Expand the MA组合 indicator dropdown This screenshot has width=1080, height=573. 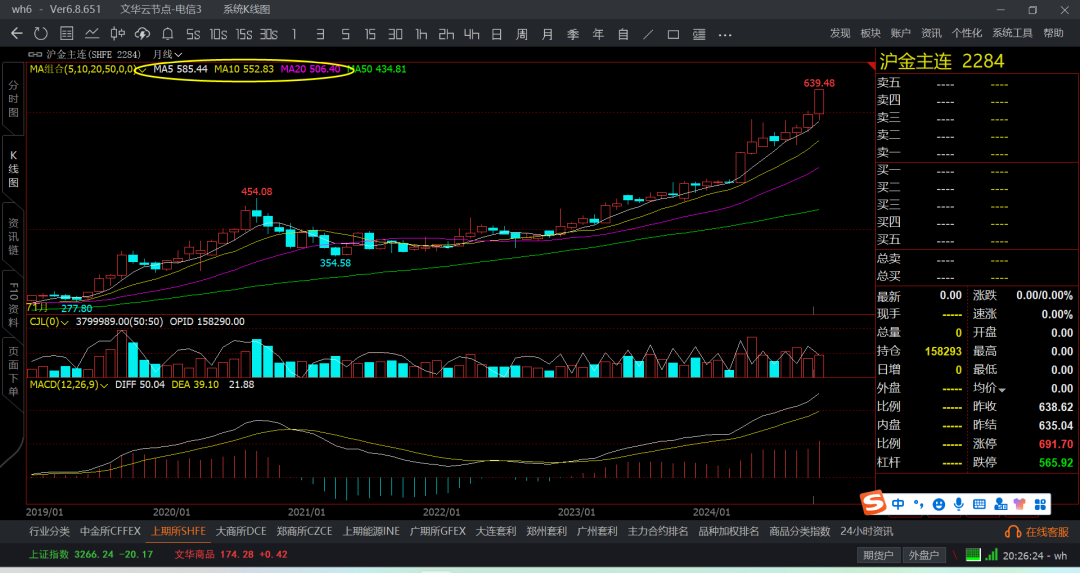[x=142, y=70]
